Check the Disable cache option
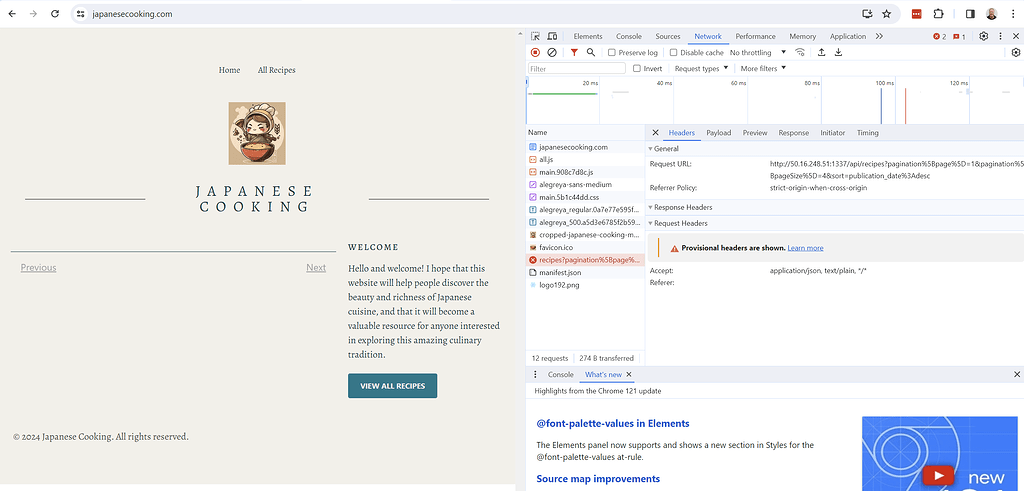The image size is (1024, 491). [x=674, y=52]
